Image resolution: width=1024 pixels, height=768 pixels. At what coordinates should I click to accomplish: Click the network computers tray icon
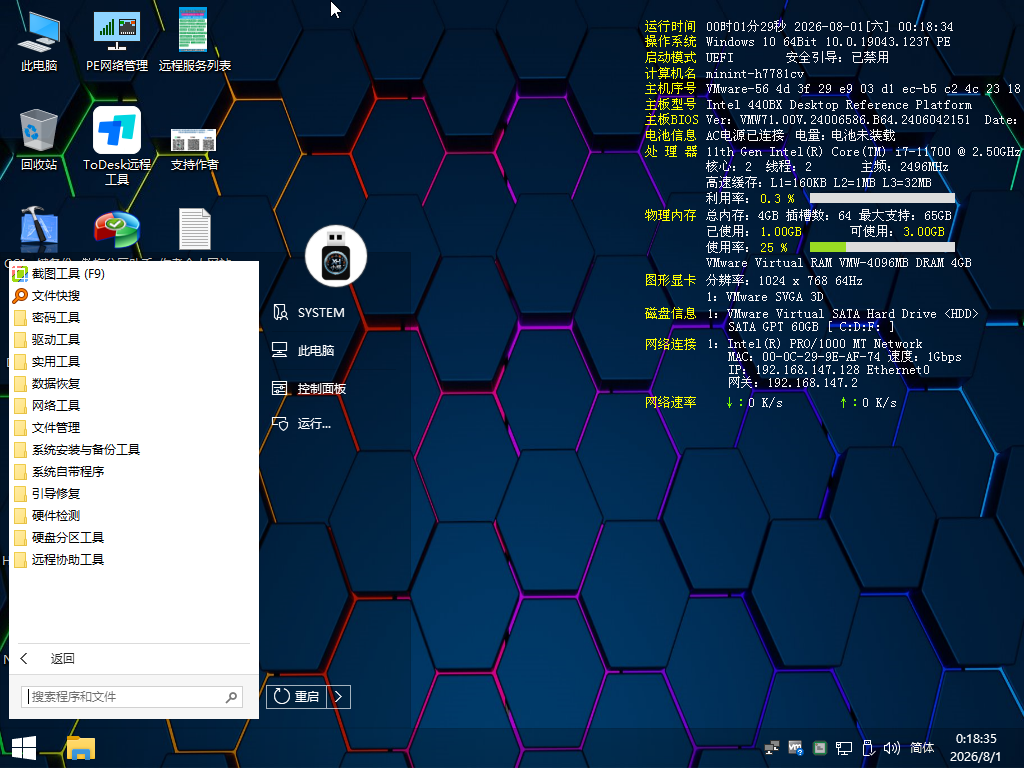pyautogui.click(x=772, y=748)
